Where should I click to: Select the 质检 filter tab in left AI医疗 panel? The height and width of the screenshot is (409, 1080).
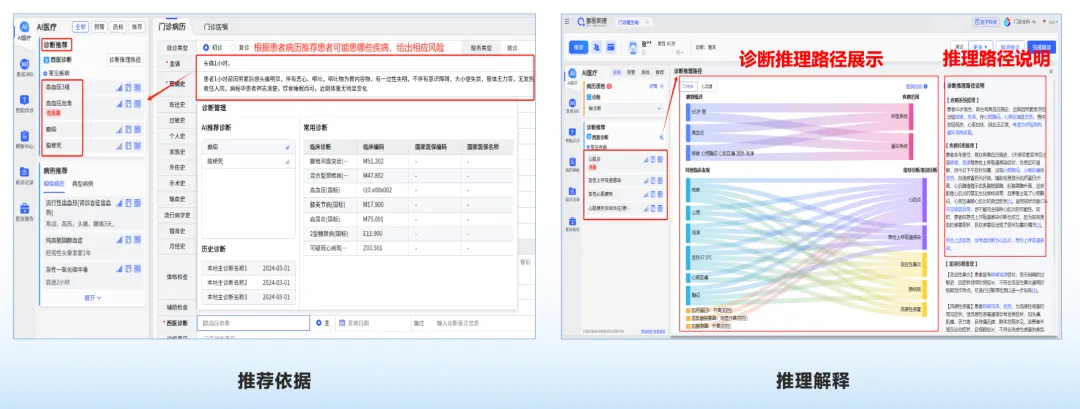tap(118, 26)
